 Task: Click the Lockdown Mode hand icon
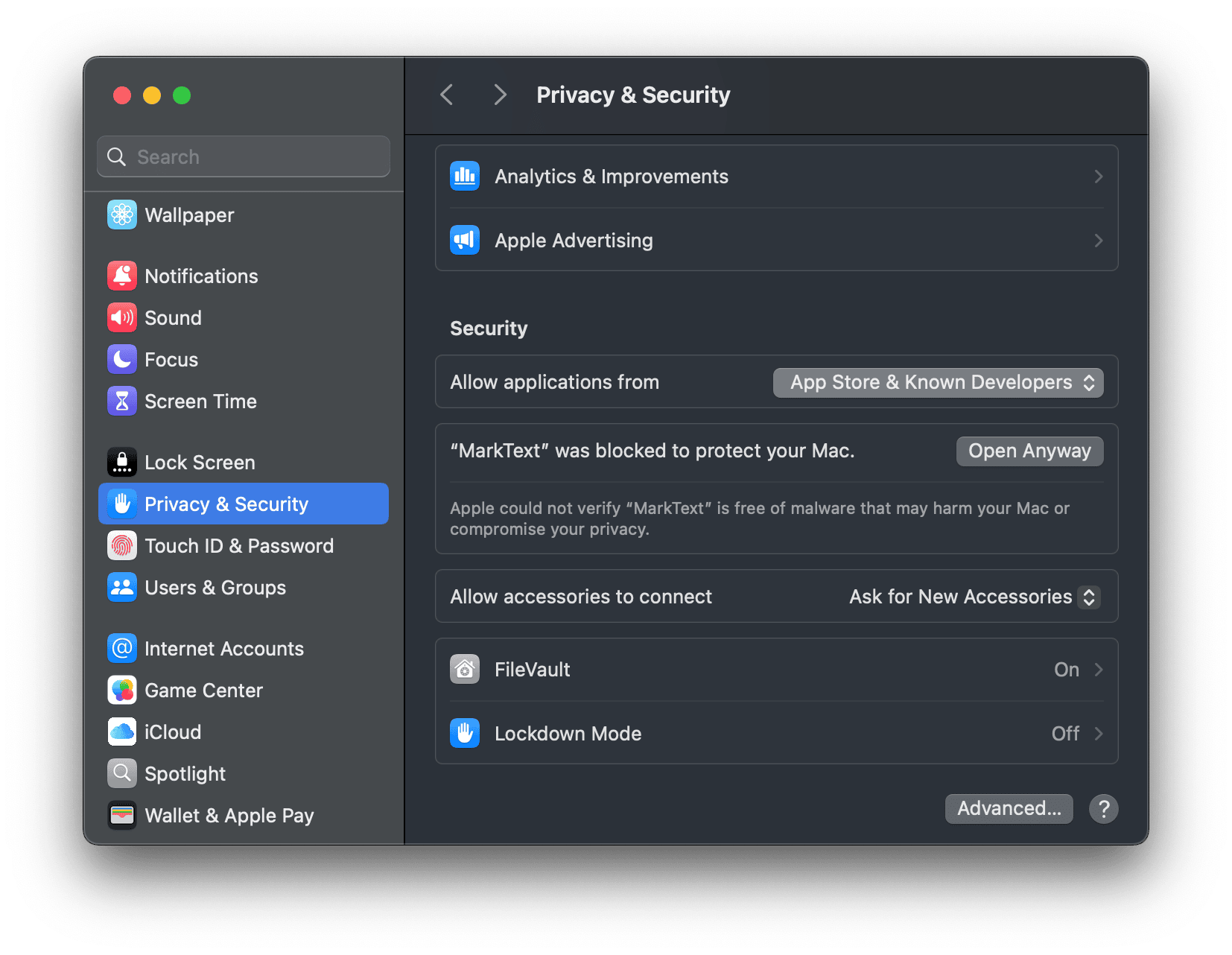(x=465, y=734)
